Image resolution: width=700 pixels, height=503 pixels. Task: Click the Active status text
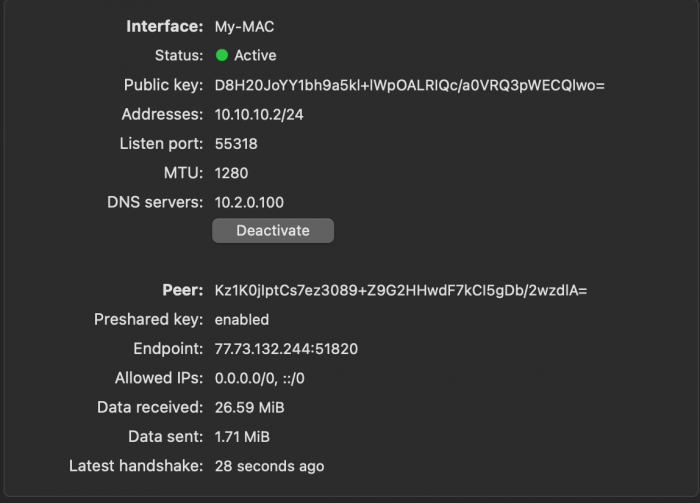point(255,56)
